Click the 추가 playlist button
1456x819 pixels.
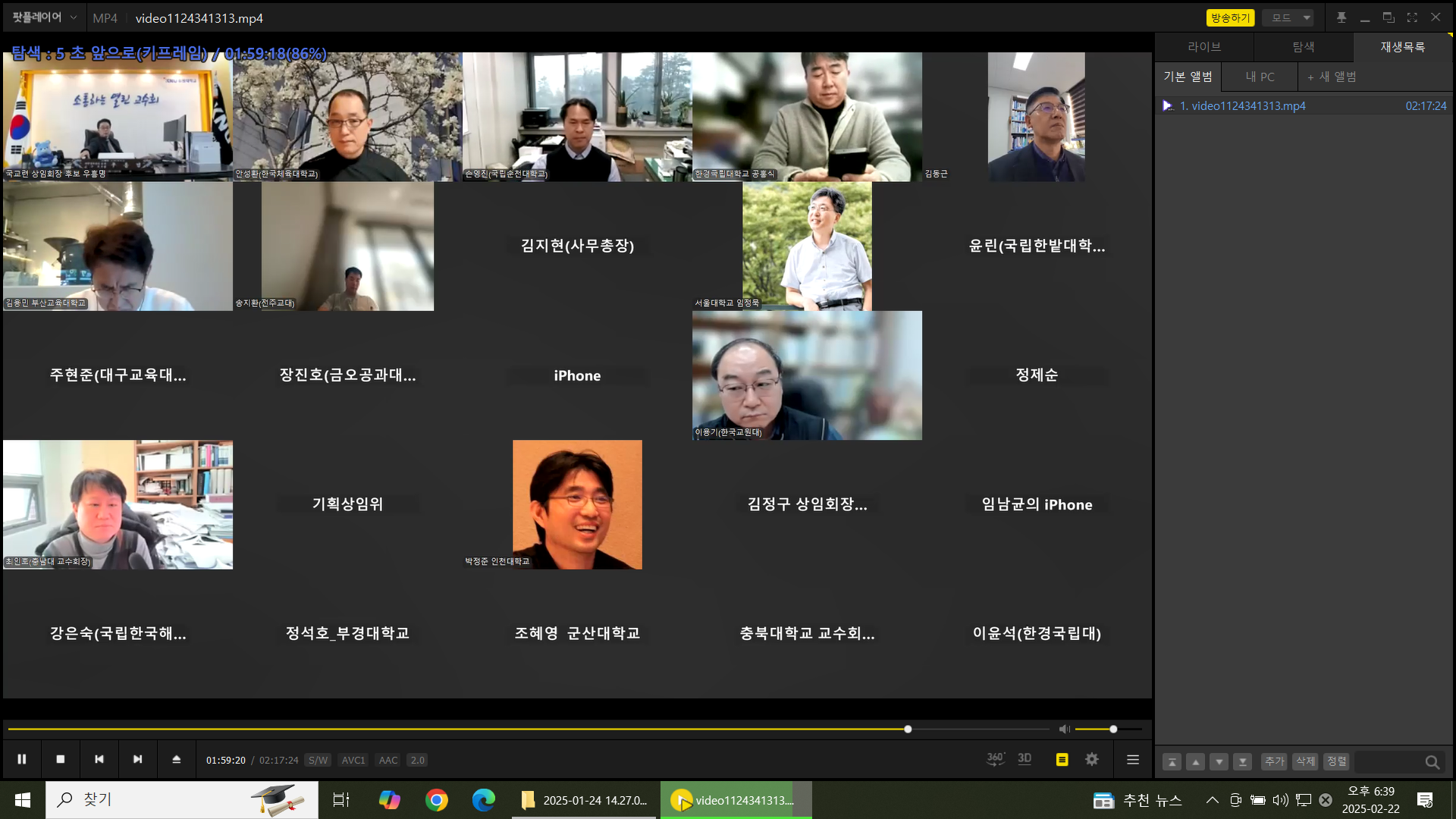pyautogui.click(x=1274, y=761)
